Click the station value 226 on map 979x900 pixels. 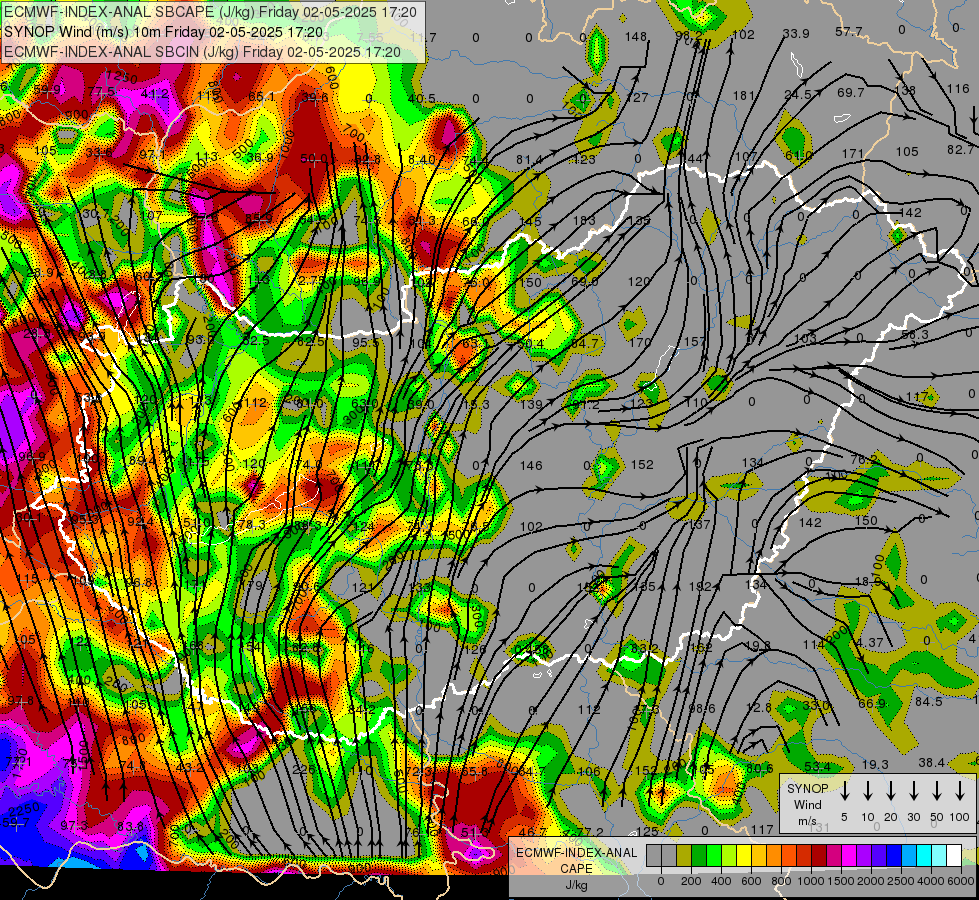[303, 769]
